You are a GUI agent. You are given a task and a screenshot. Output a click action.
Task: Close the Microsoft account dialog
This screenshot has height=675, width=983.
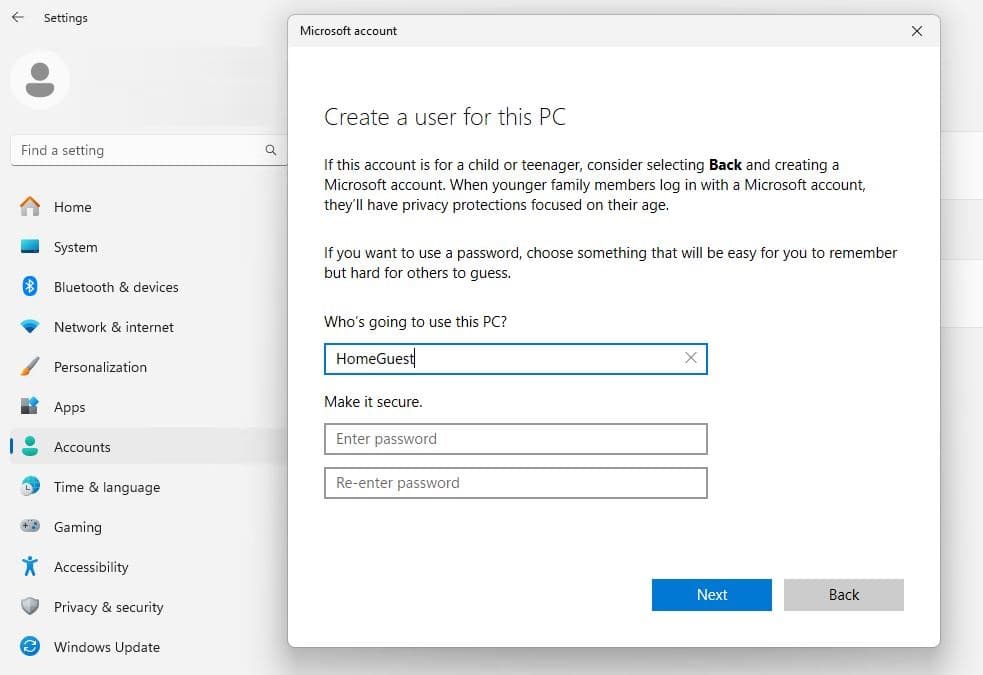917,31
